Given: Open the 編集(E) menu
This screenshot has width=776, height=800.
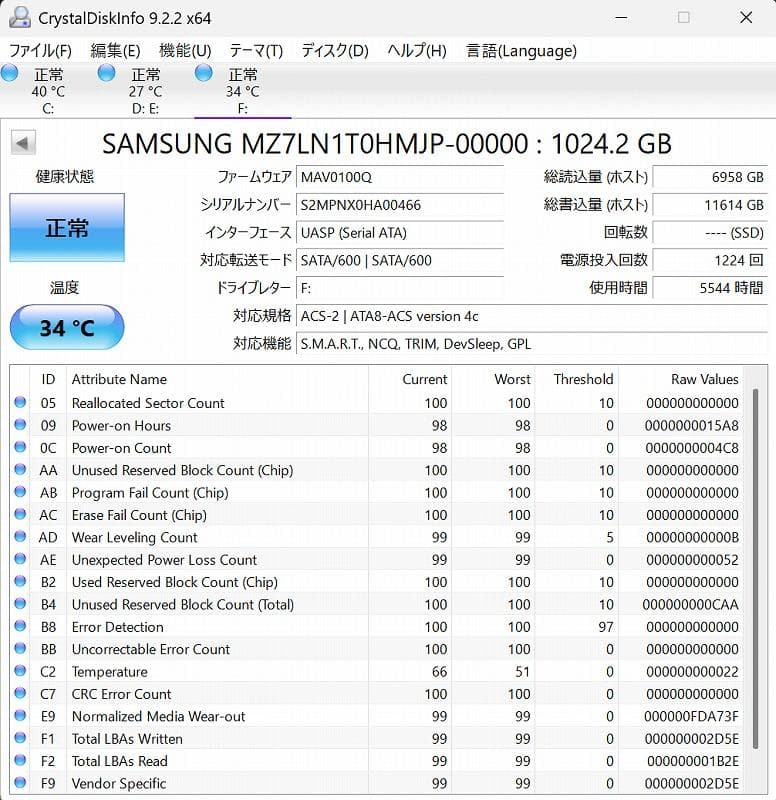Looking at the screenshot, I should (115, 51).
